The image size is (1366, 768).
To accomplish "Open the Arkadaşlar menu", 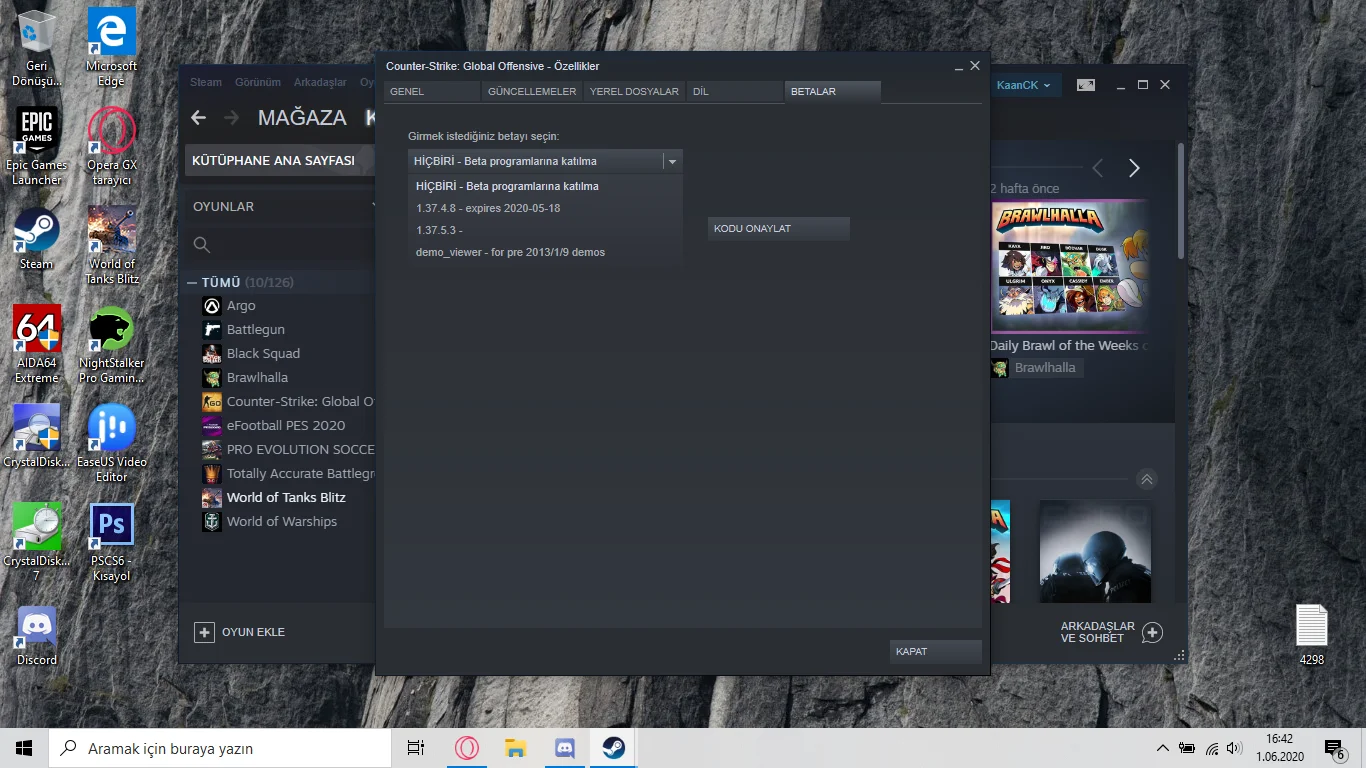I will pyautogui.click(x=320, y=82).
